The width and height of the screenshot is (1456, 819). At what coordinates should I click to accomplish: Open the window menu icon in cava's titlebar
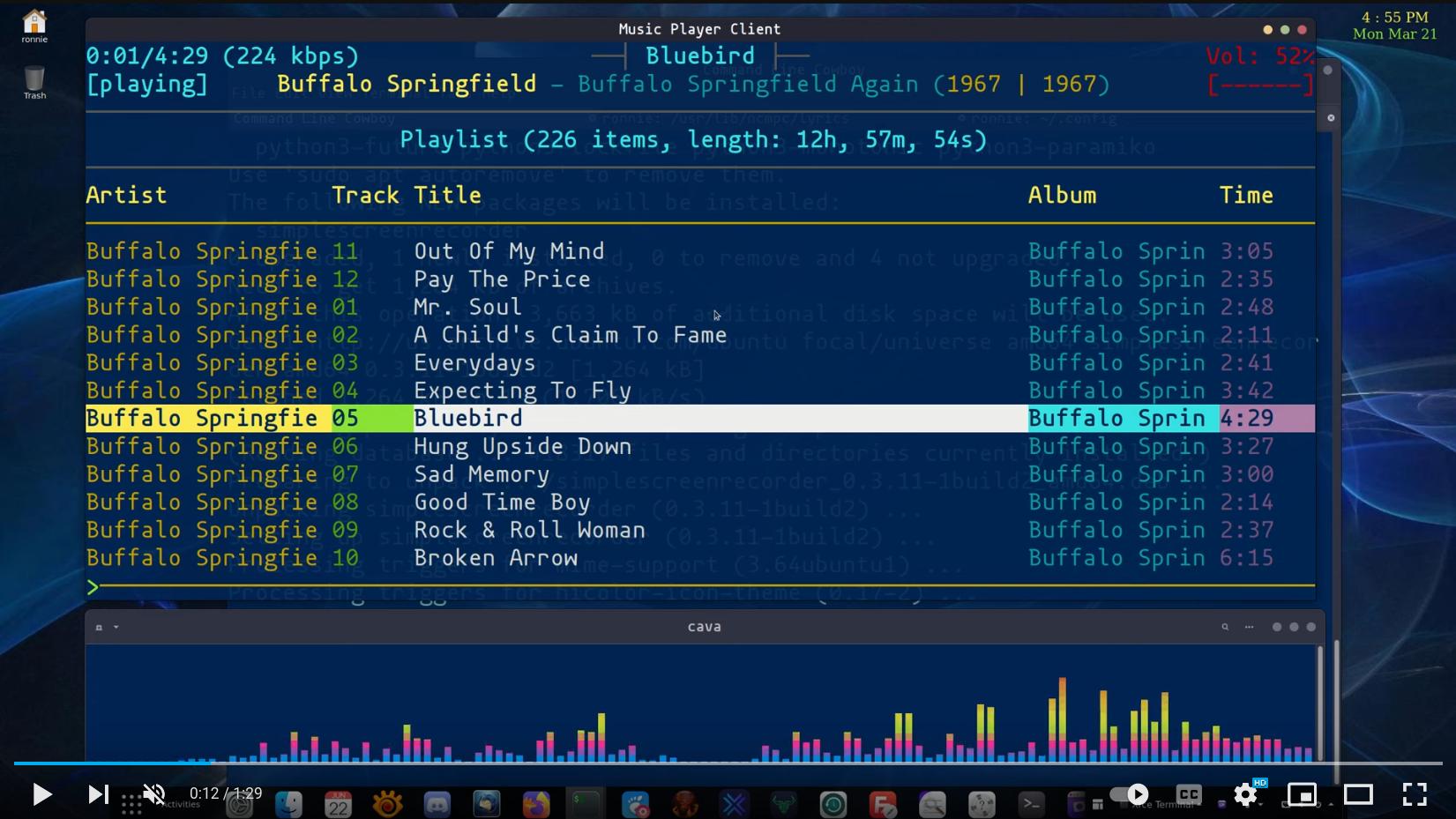[99, 627]
